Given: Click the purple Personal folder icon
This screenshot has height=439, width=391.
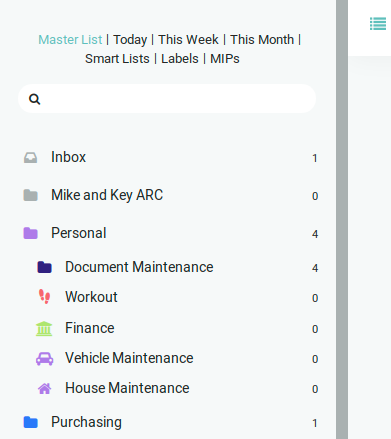Looking at the screenshot, I should [30, 233].
